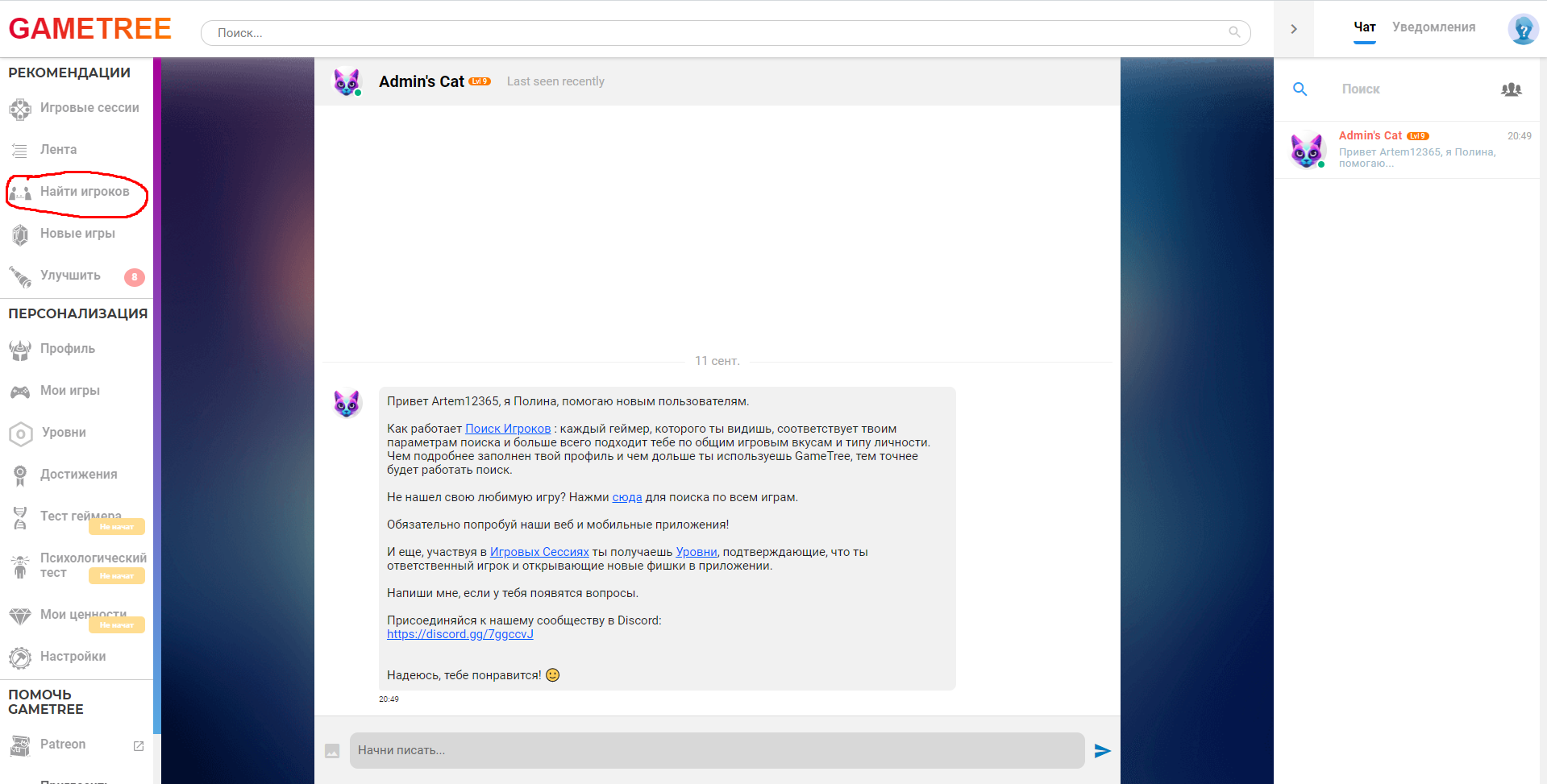
Task: Select the Чат tab
Action: 1364,27
